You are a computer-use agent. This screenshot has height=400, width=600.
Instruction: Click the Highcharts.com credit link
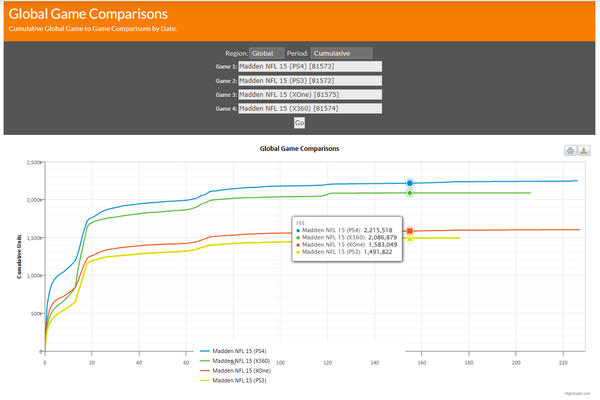(x=578, y=396)
